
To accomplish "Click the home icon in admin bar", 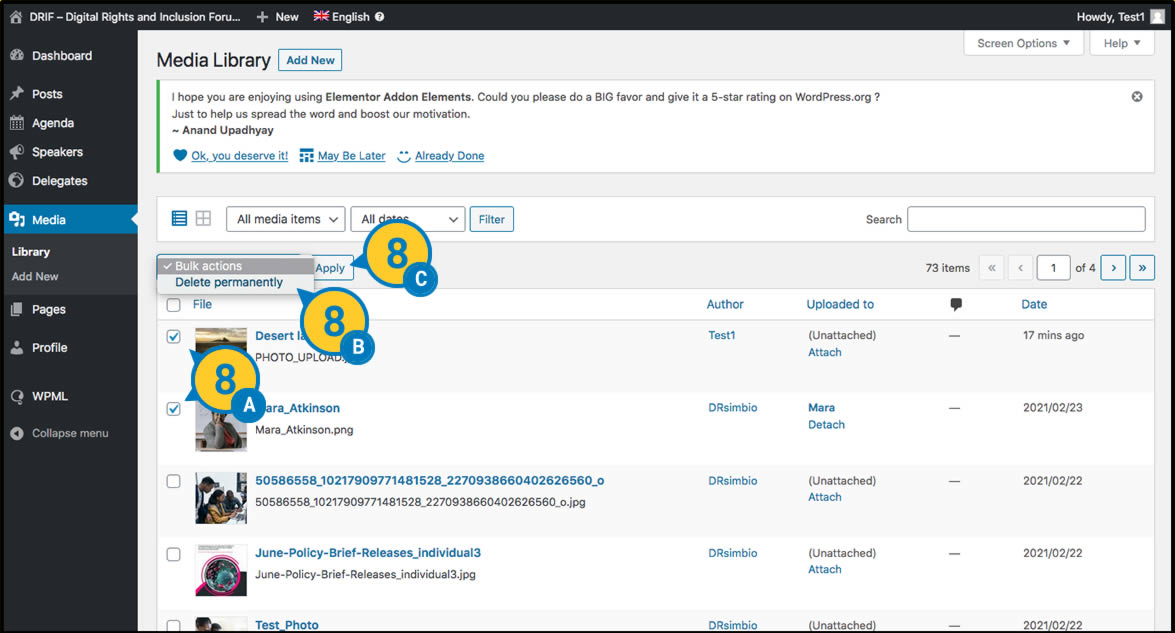I will click(16, 16).
